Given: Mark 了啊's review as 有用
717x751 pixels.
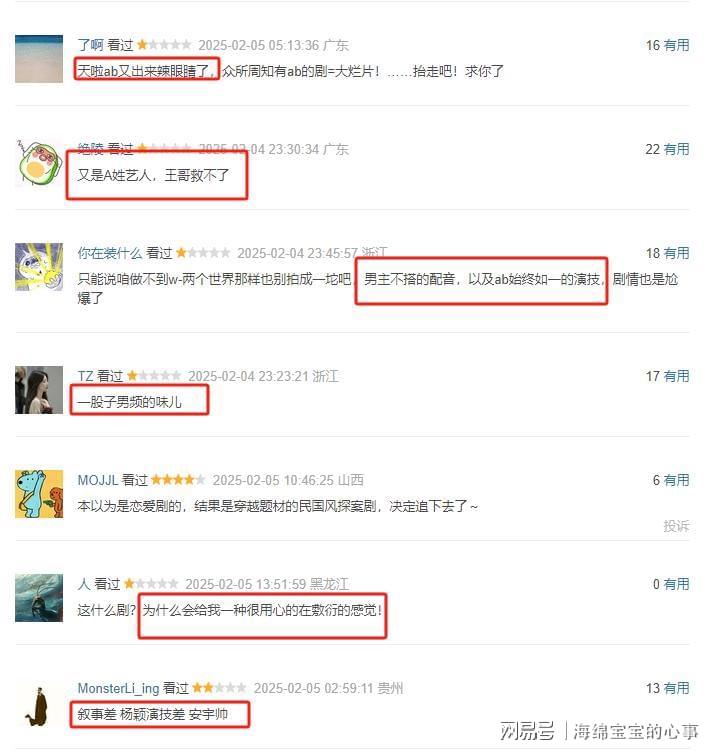Looking at the screenshot, I should click(x=676, y=45).
